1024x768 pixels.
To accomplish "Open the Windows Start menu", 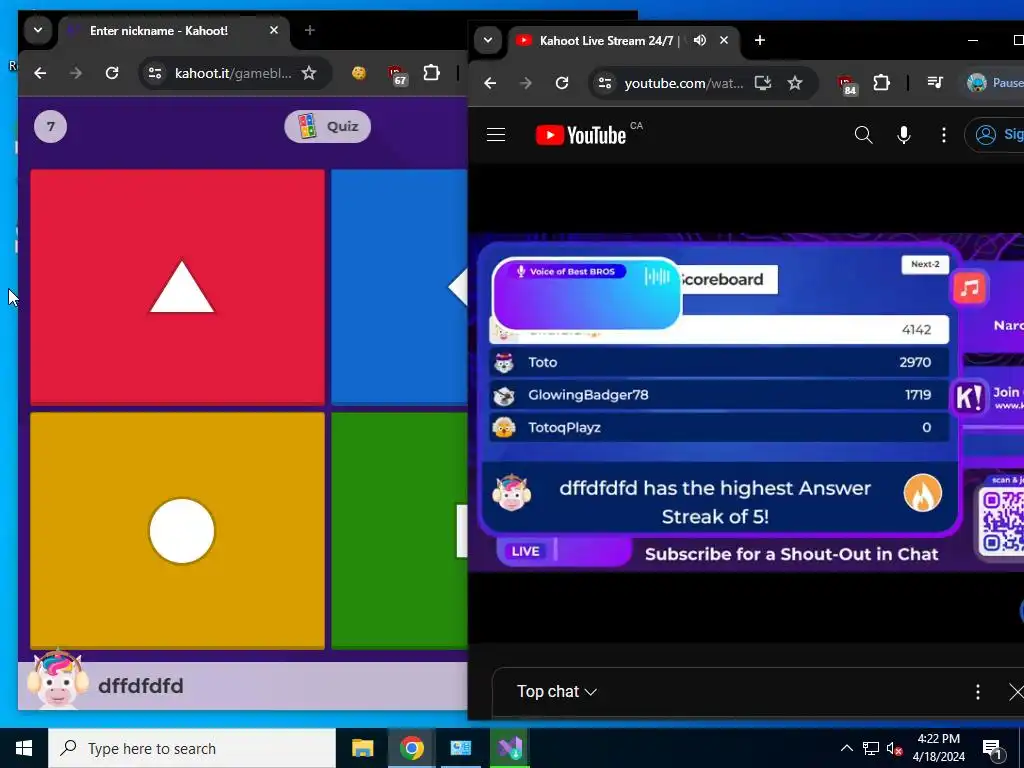I will [x=24, y=748].
